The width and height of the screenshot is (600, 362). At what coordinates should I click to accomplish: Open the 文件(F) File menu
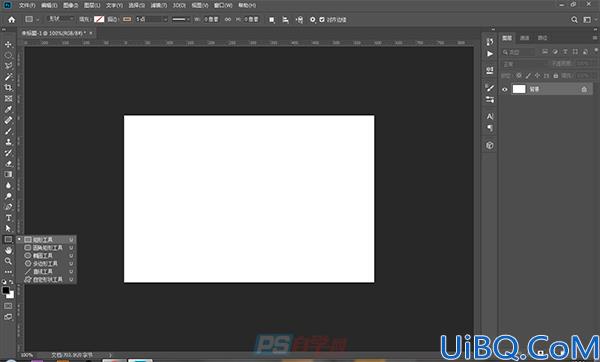point(27,5)
